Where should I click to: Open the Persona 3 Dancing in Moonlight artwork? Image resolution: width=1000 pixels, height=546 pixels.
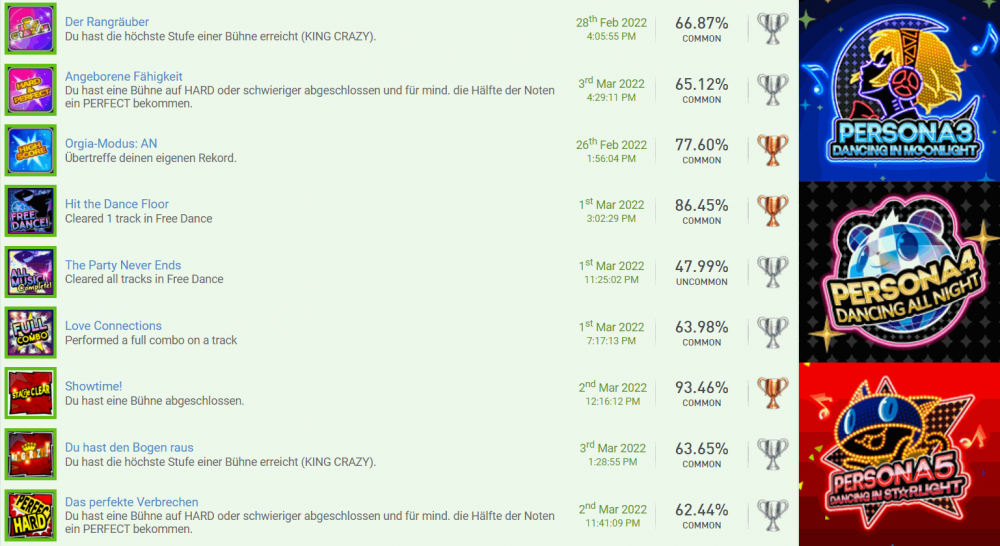pos(899,90)
